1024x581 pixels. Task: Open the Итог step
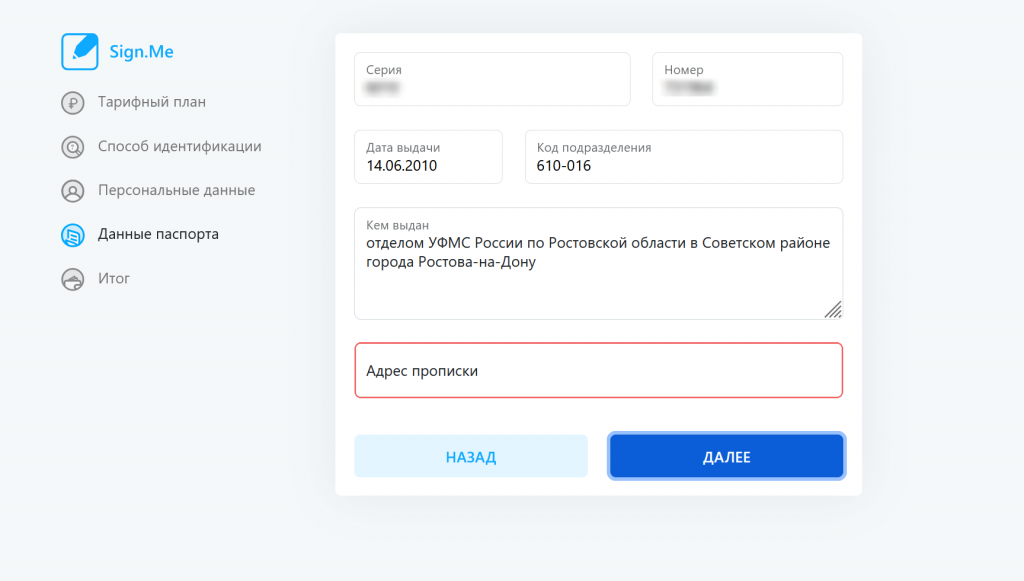[x=114, y=278]
